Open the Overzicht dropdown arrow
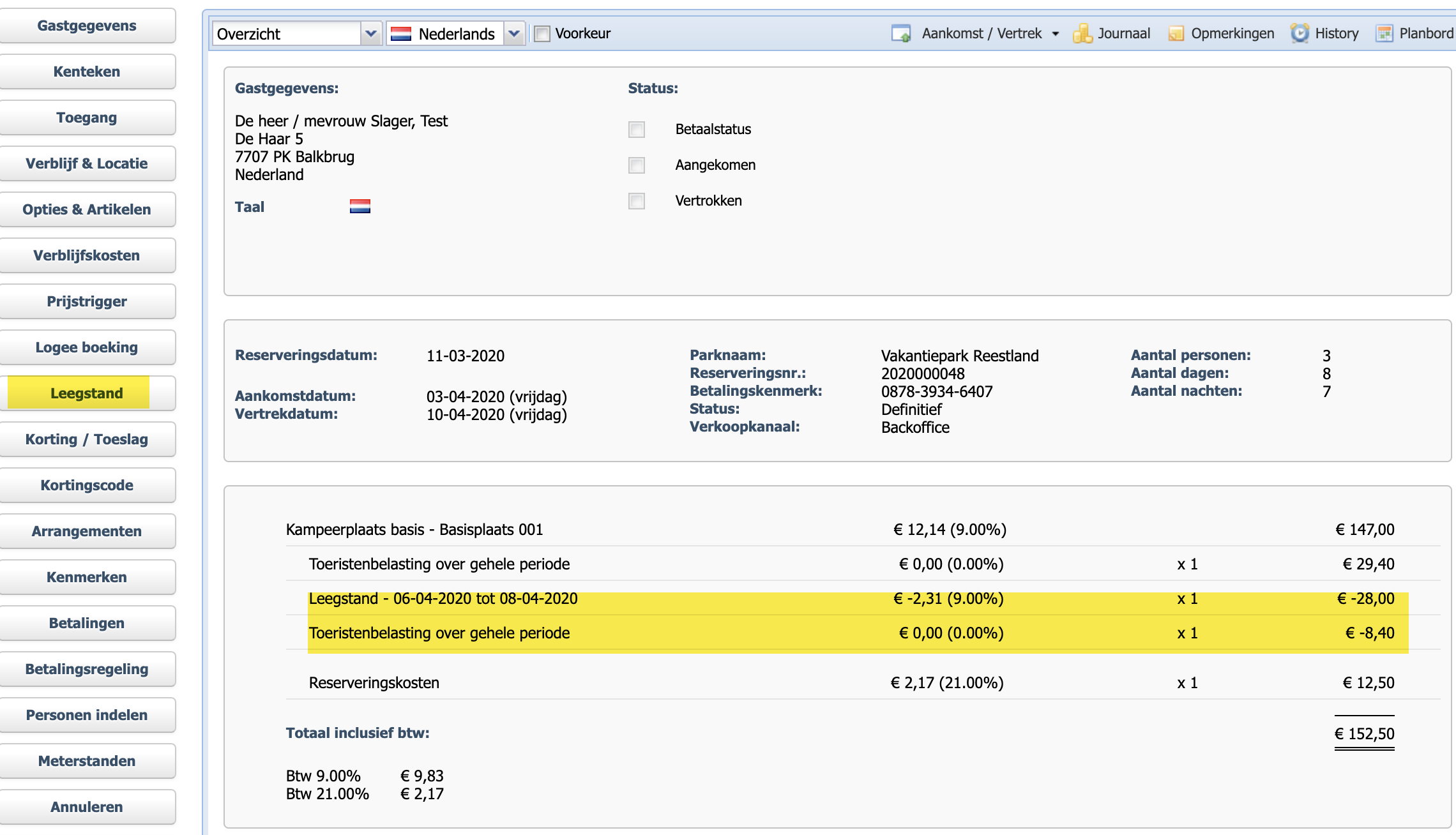The width and height of the screenshot is (1456, 835). click(x=370, y=34)
